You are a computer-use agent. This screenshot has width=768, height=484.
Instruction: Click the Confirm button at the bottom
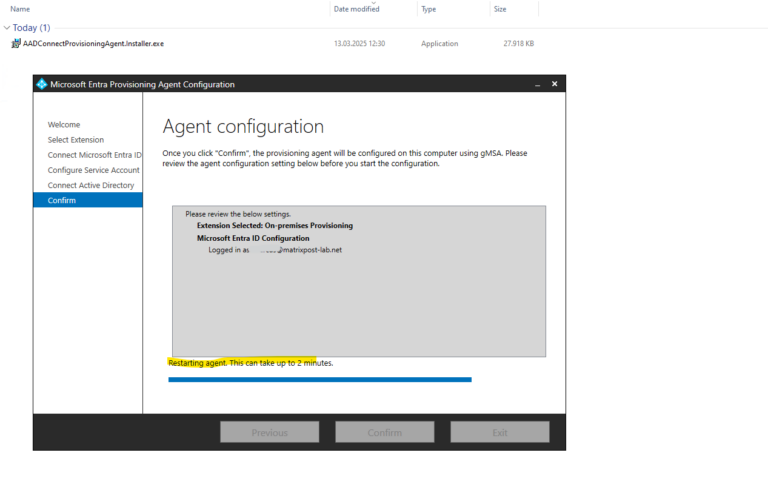click(x=384, y=432)
